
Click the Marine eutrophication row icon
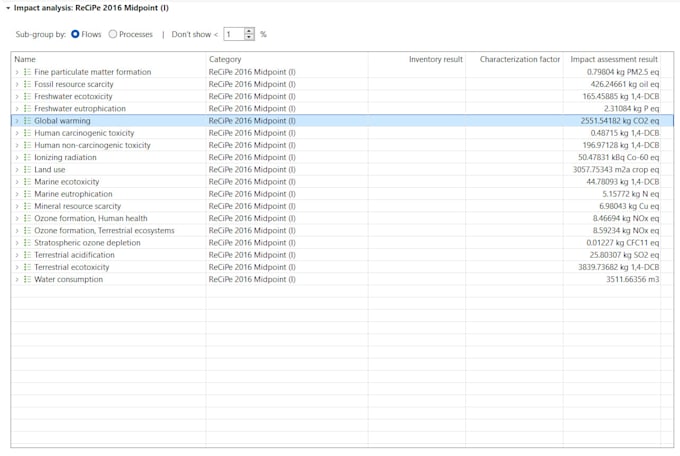[x=27, y=194]
